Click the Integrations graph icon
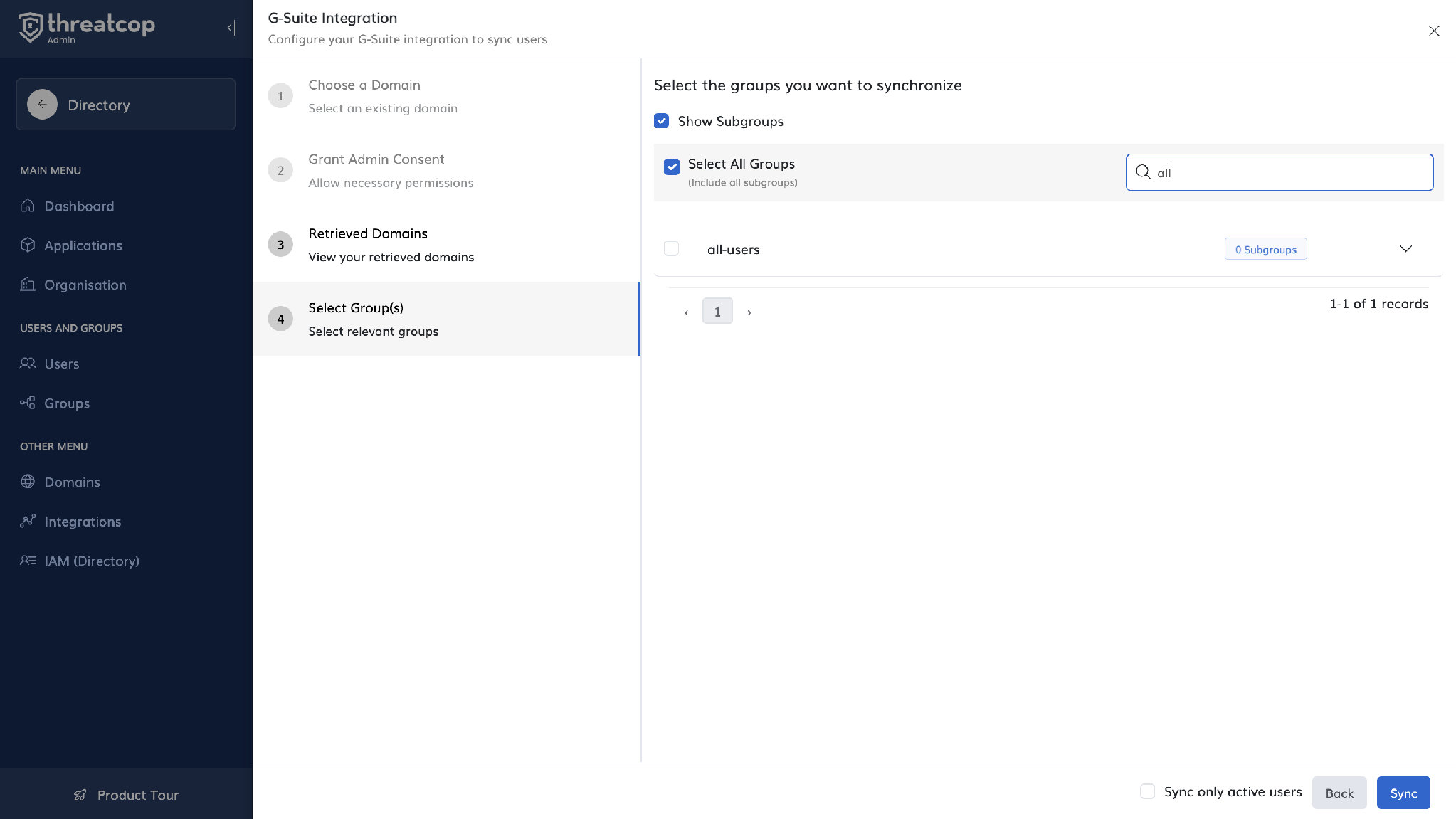Viewport: 1456px width, 819px height. [28, 521]
